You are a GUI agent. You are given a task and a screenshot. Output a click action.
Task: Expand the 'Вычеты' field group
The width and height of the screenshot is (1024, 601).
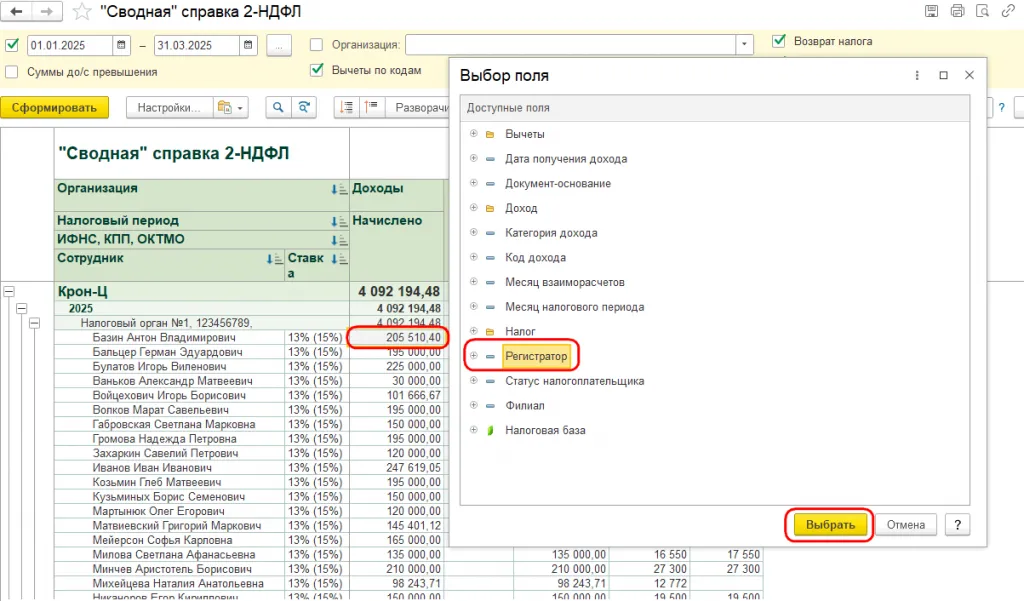tap(473, 134)
